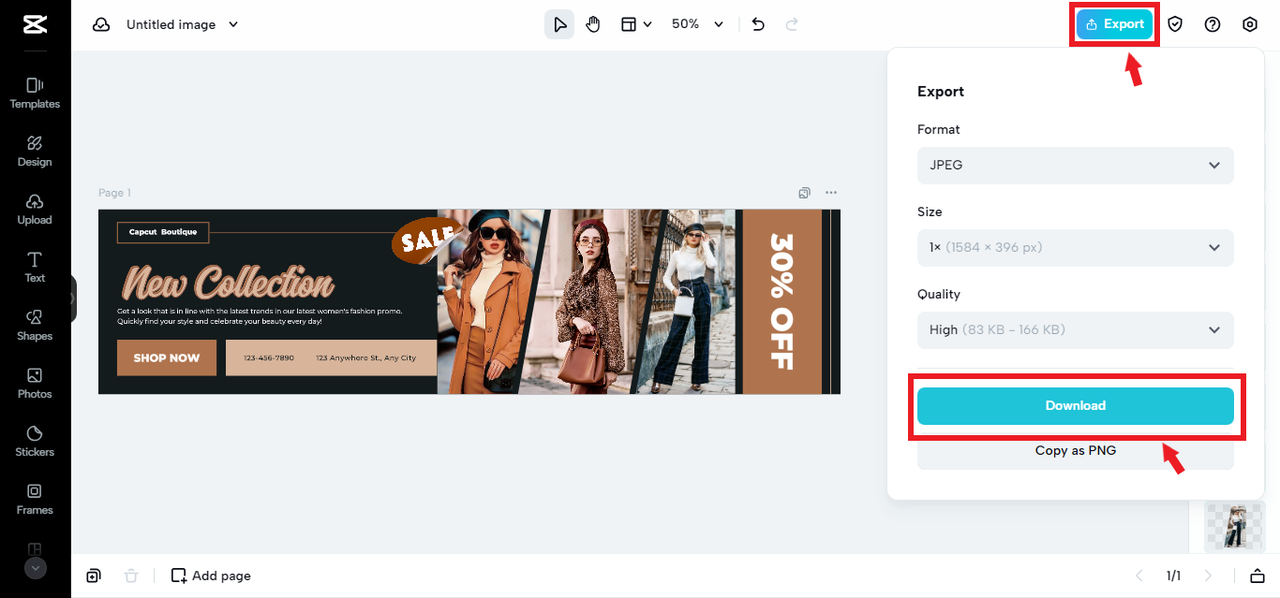The width and height of the screenshot is (1280, 598).
Task: Go to the previous page arrow
Action: coord(1138,575)
